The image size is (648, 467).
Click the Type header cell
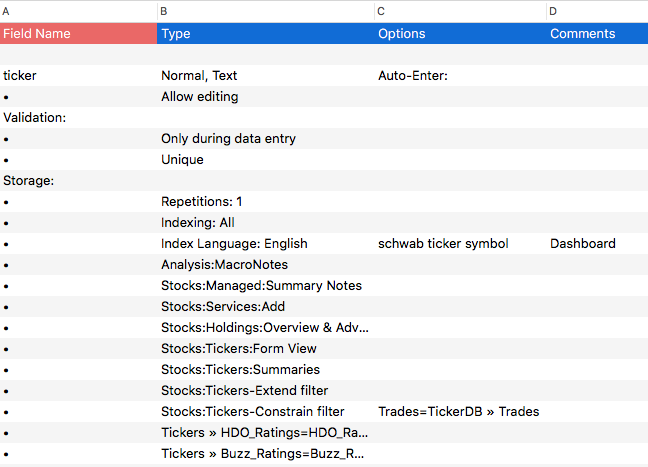[266, 33]
